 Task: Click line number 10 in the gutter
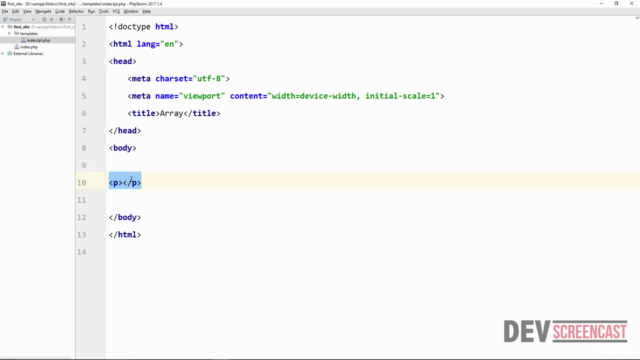click(82, 183)
